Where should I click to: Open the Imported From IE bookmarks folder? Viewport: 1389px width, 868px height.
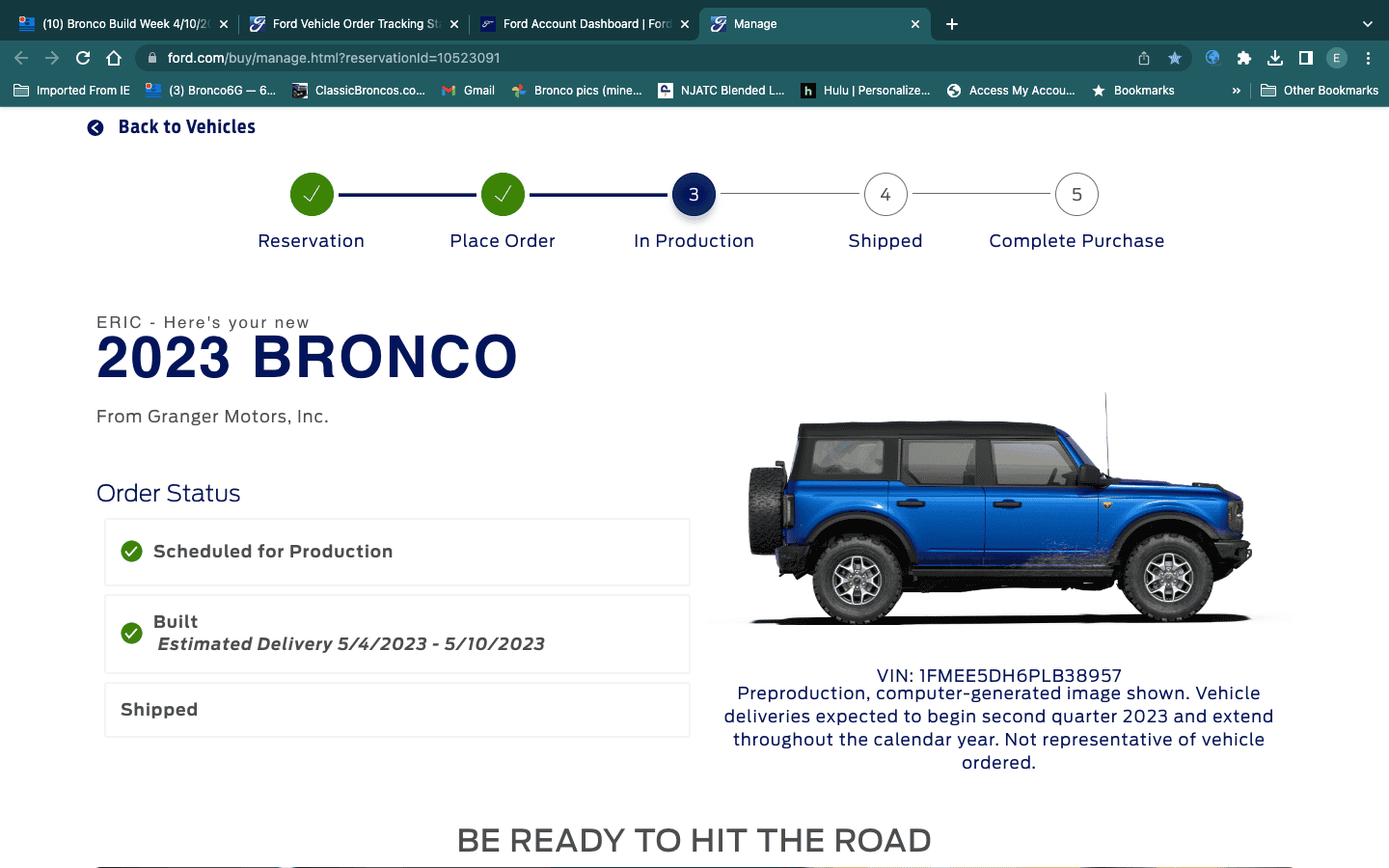pos(72,91)
